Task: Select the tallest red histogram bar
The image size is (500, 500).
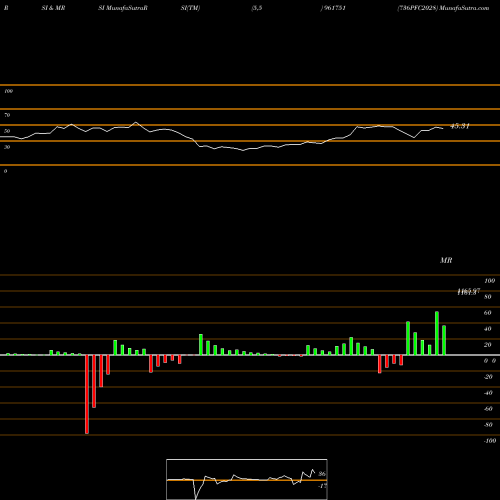Action: pos(87,394)
